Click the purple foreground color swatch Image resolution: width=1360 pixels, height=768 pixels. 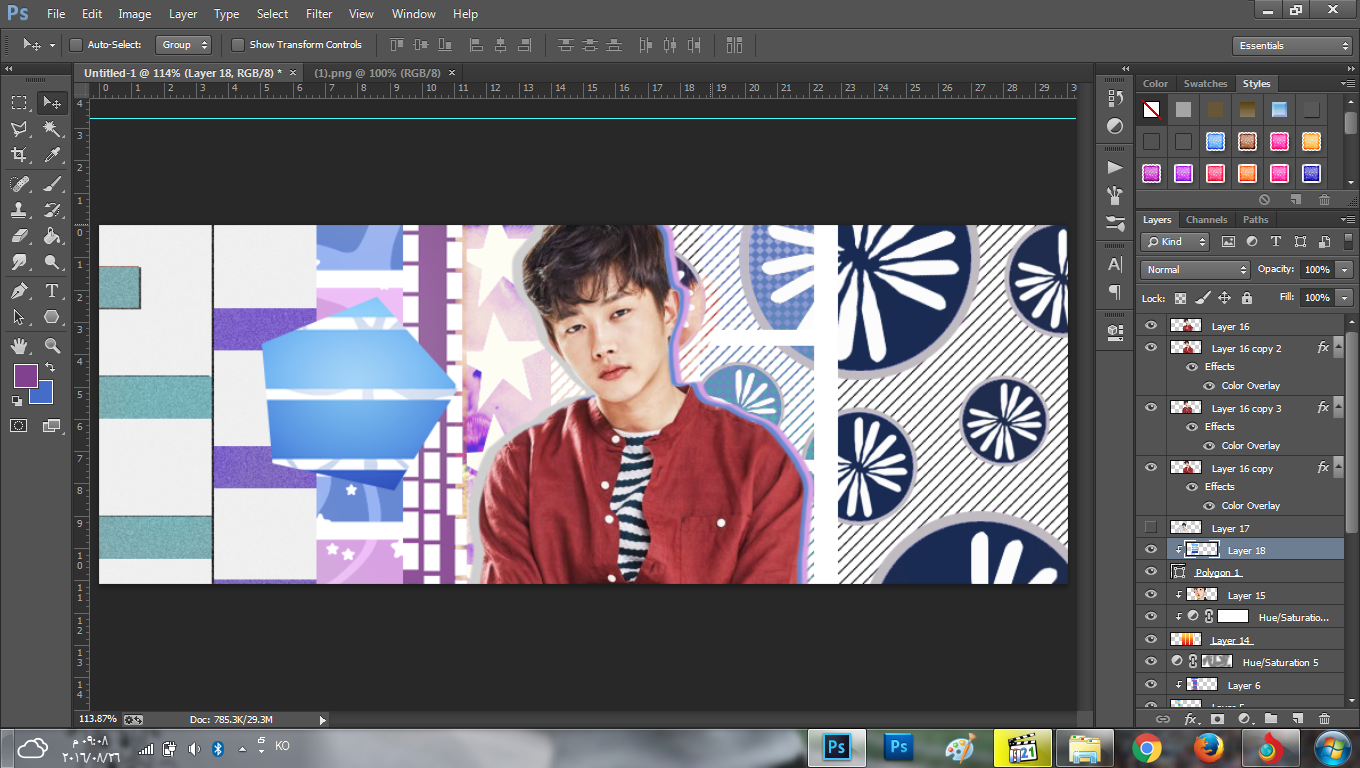point(25,376)
